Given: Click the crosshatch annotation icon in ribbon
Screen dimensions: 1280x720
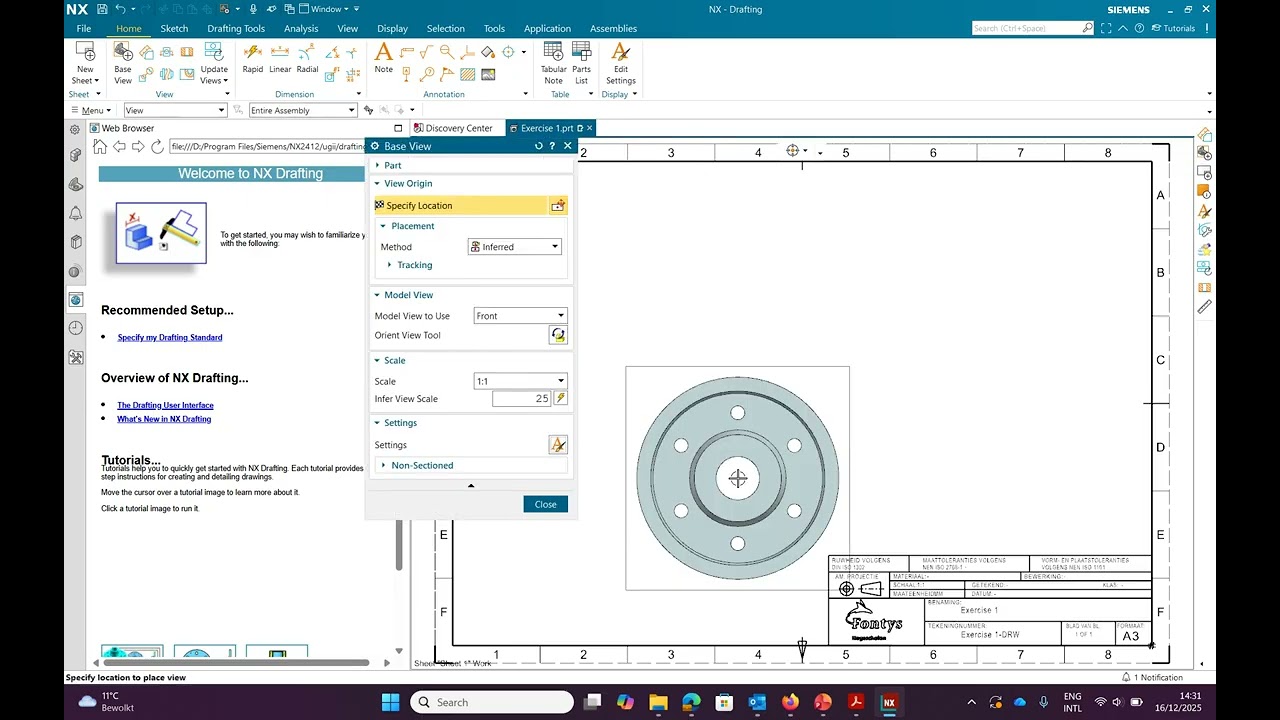Looking at the screenshot, I should click(467, 74).
